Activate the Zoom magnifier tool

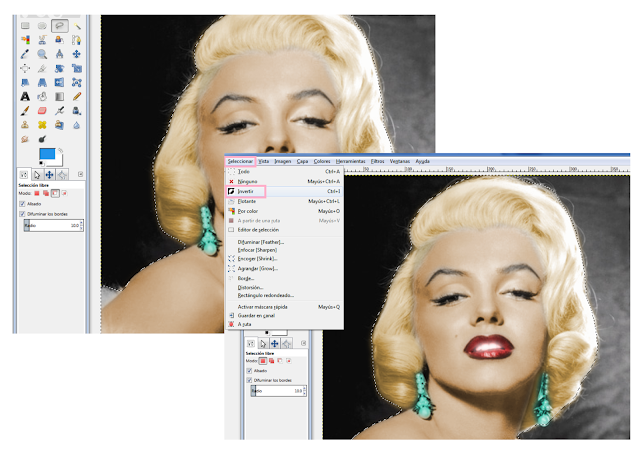point(42,54)
